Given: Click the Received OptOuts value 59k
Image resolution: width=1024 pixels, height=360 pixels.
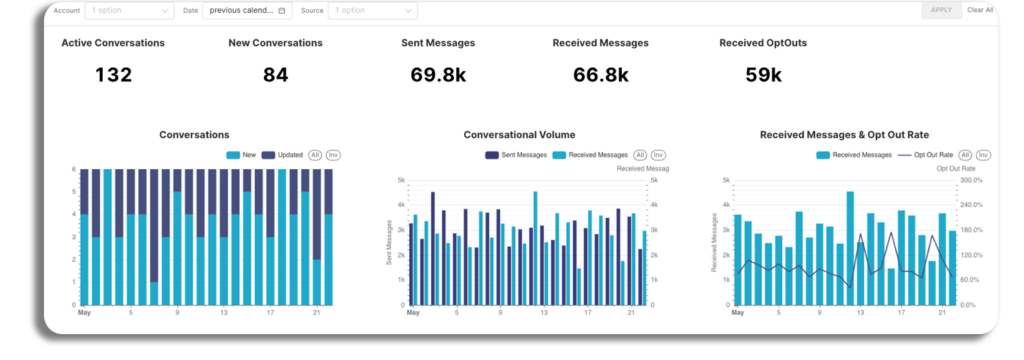Looking at the screenshot, I should tap(763, 75).
